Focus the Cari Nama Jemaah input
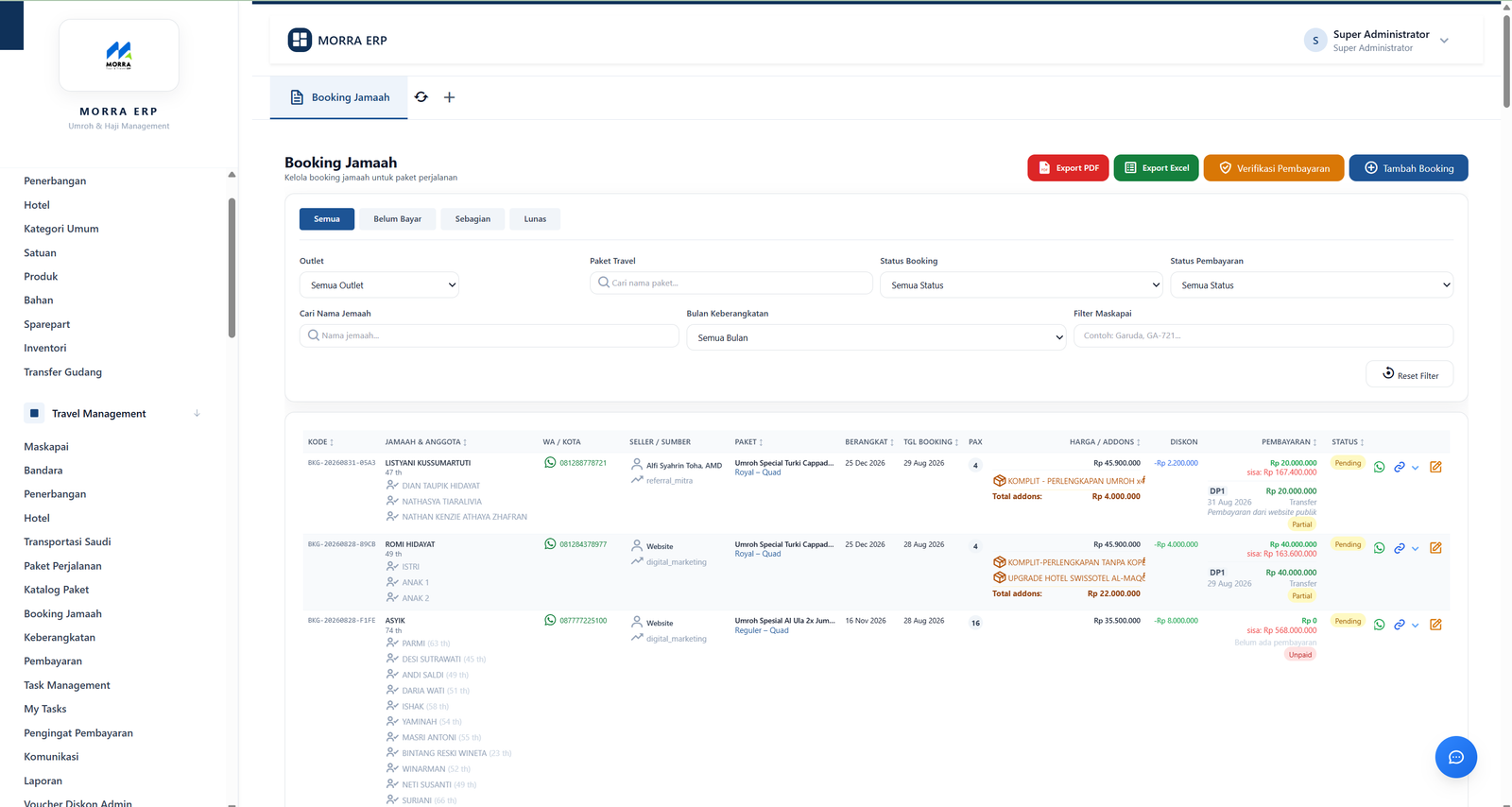The image size is (1512, 807). (490, 335)
